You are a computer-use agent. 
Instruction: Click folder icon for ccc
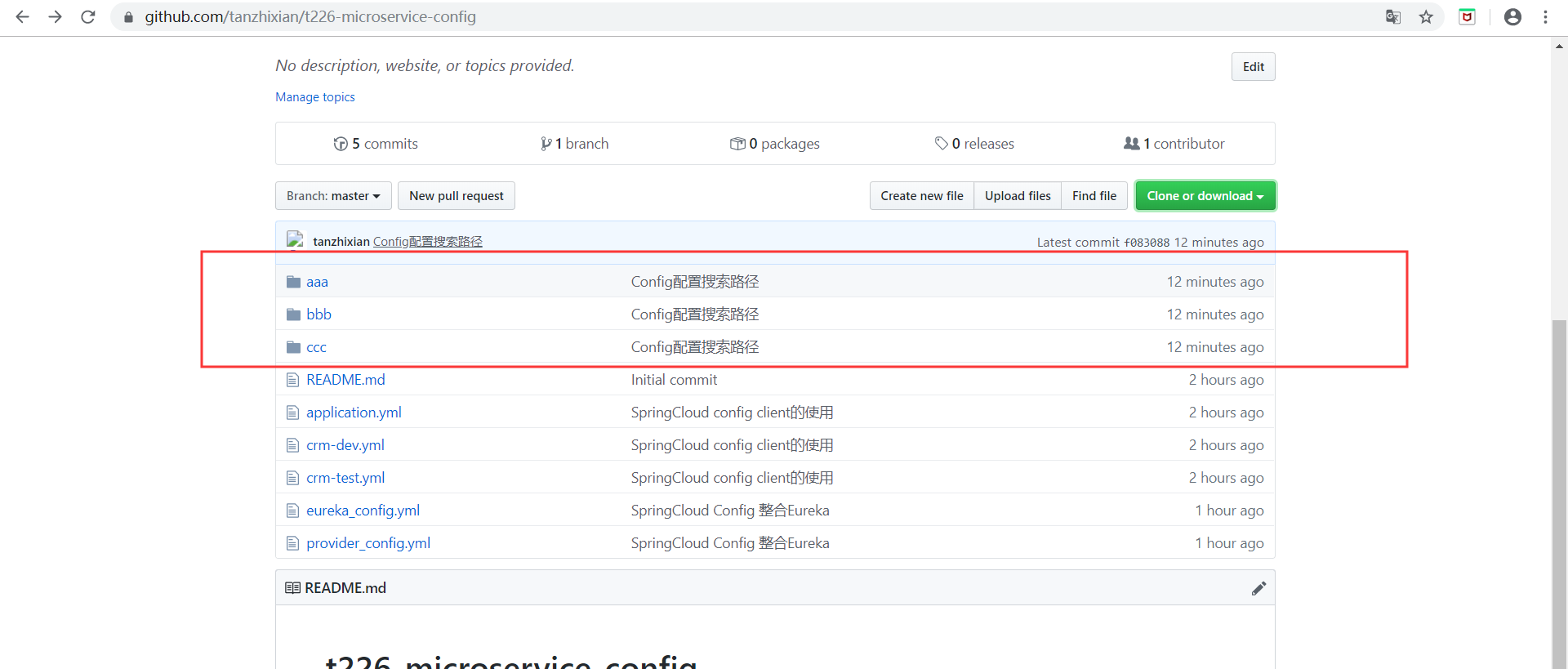click(294, 347)
